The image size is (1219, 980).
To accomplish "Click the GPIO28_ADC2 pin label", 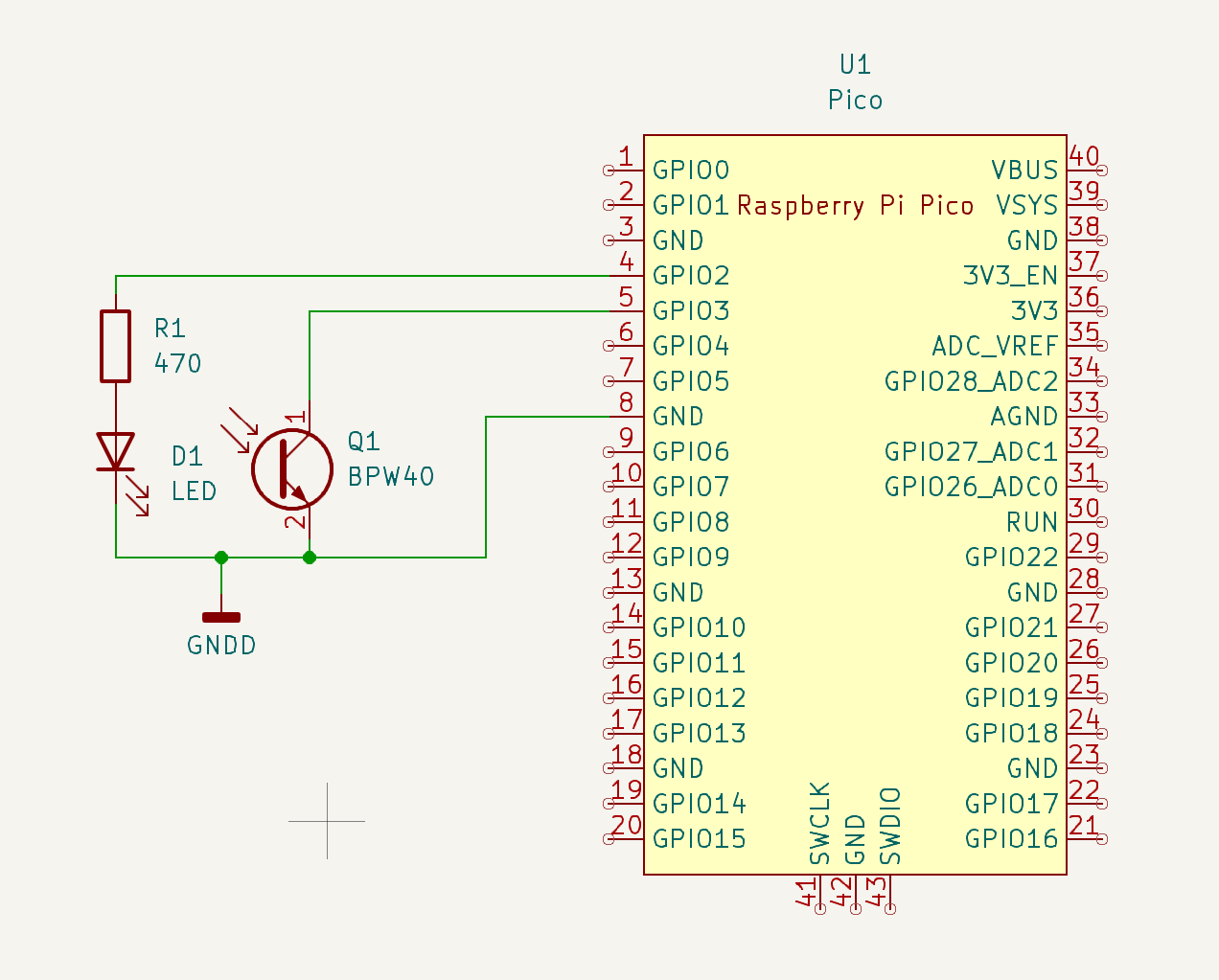I will pos(971,380).
